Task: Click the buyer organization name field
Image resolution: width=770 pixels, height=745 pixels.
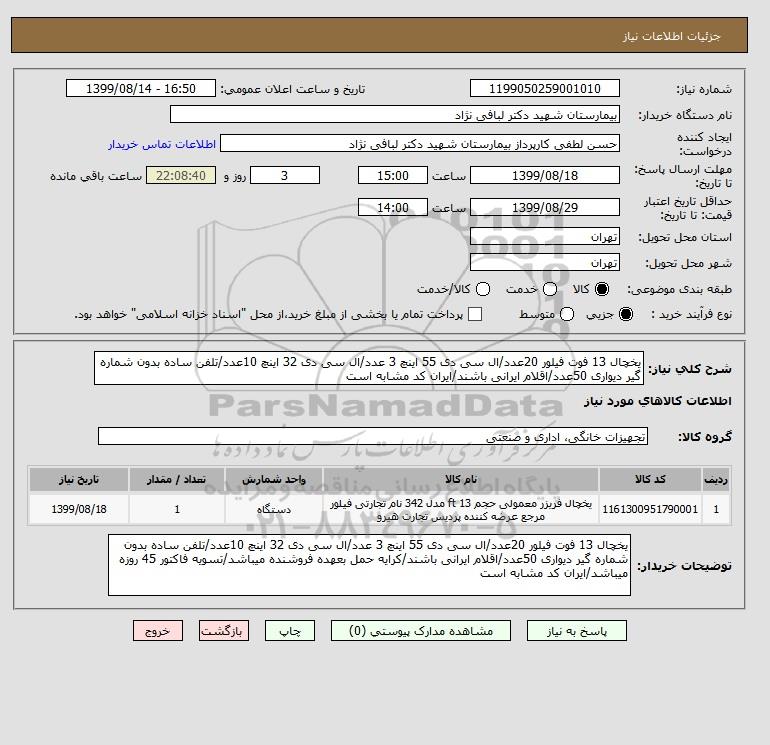Action: (x=395, y=114)
